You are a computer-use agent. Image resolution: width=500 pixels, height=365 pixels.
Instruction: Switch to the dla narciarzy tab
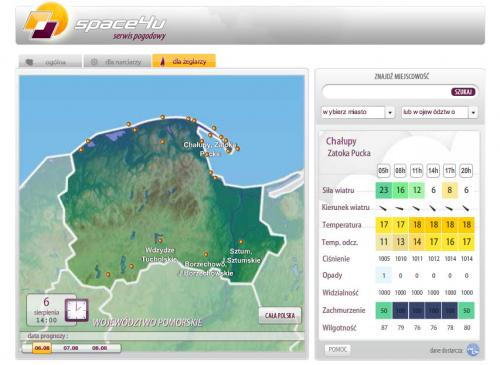117,62
